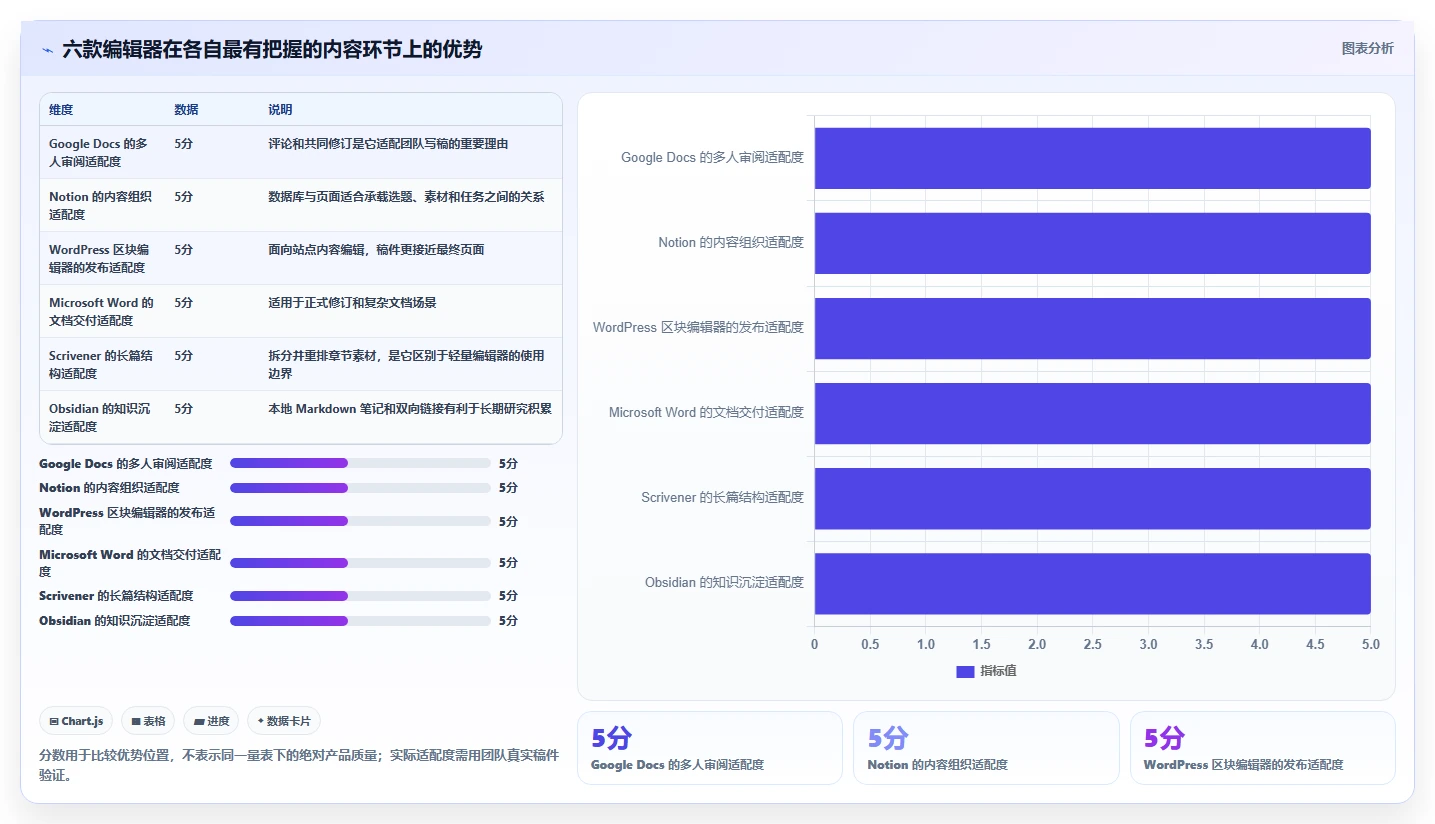The width and height of the screenshot is (1435, 824).
Task: Click the icon beside the page title
Action: (47, 50)
